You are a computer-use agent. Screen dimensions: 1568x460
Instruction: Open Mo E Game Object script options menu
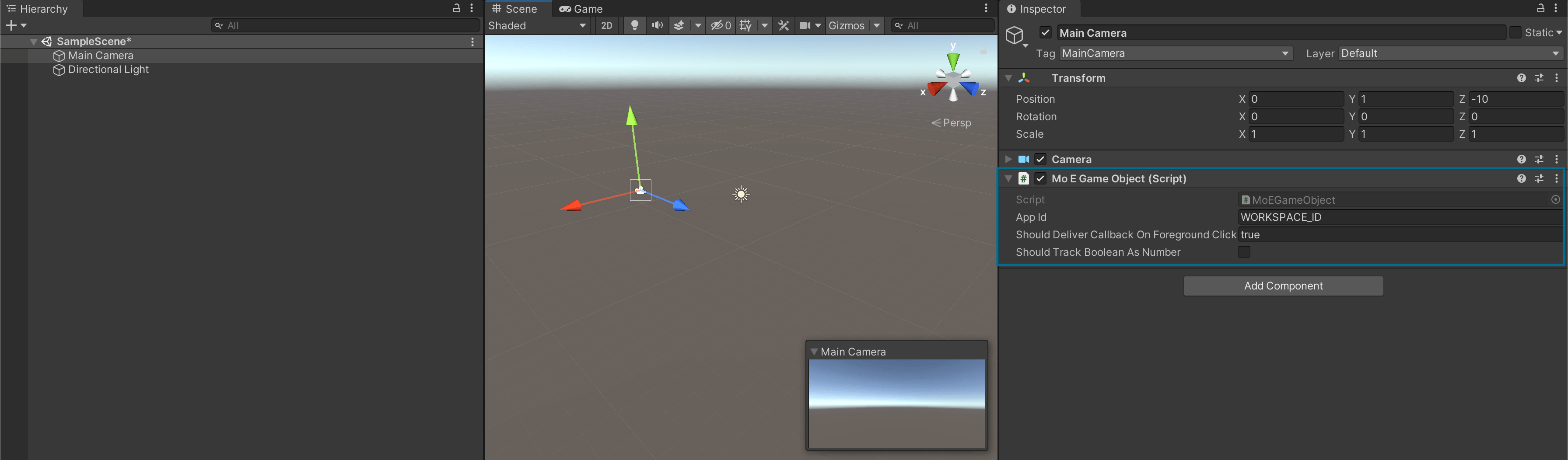point(1557,179)
